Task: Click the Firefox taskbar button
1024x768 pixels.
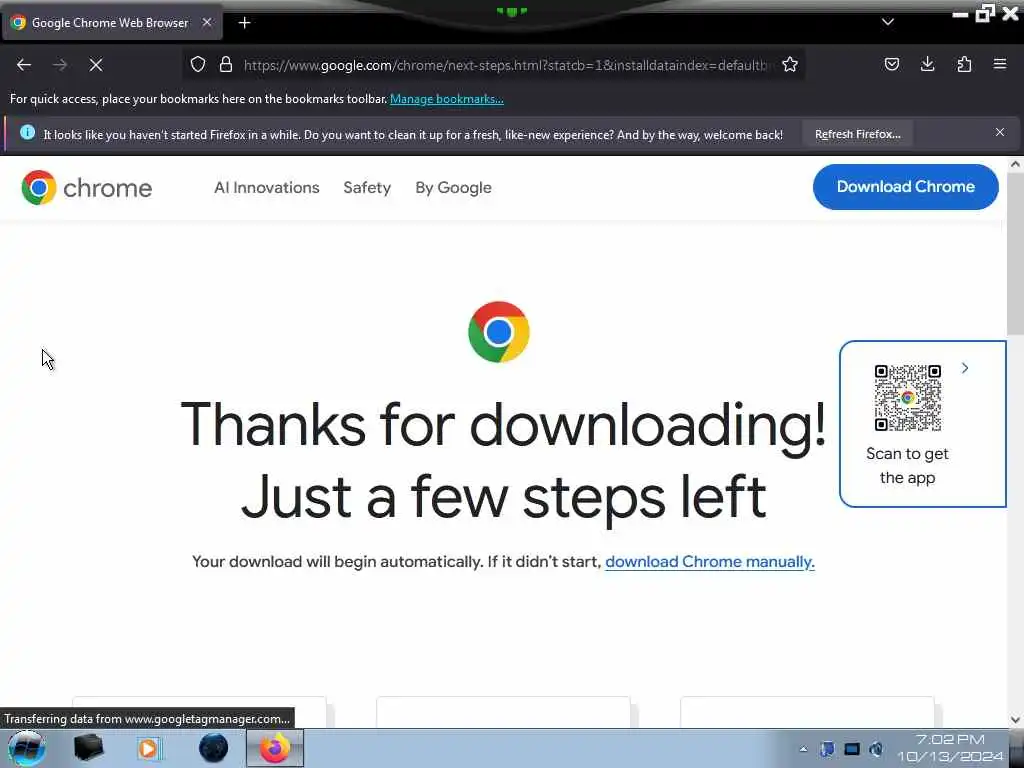Action: (275, 748)
